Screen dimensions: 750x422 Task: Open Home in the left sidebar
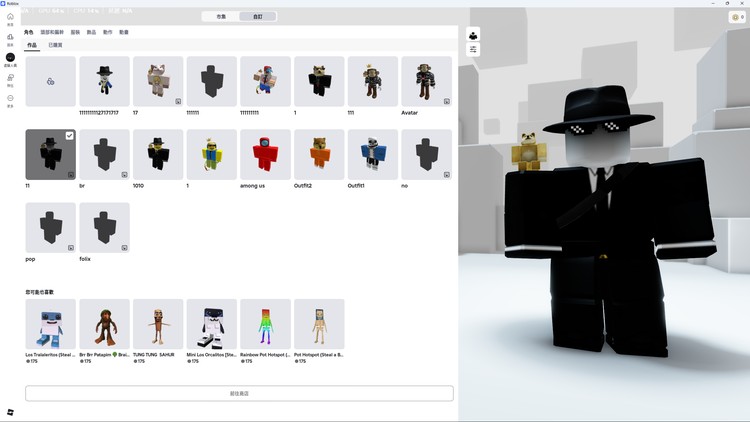(x=10, y=18)
